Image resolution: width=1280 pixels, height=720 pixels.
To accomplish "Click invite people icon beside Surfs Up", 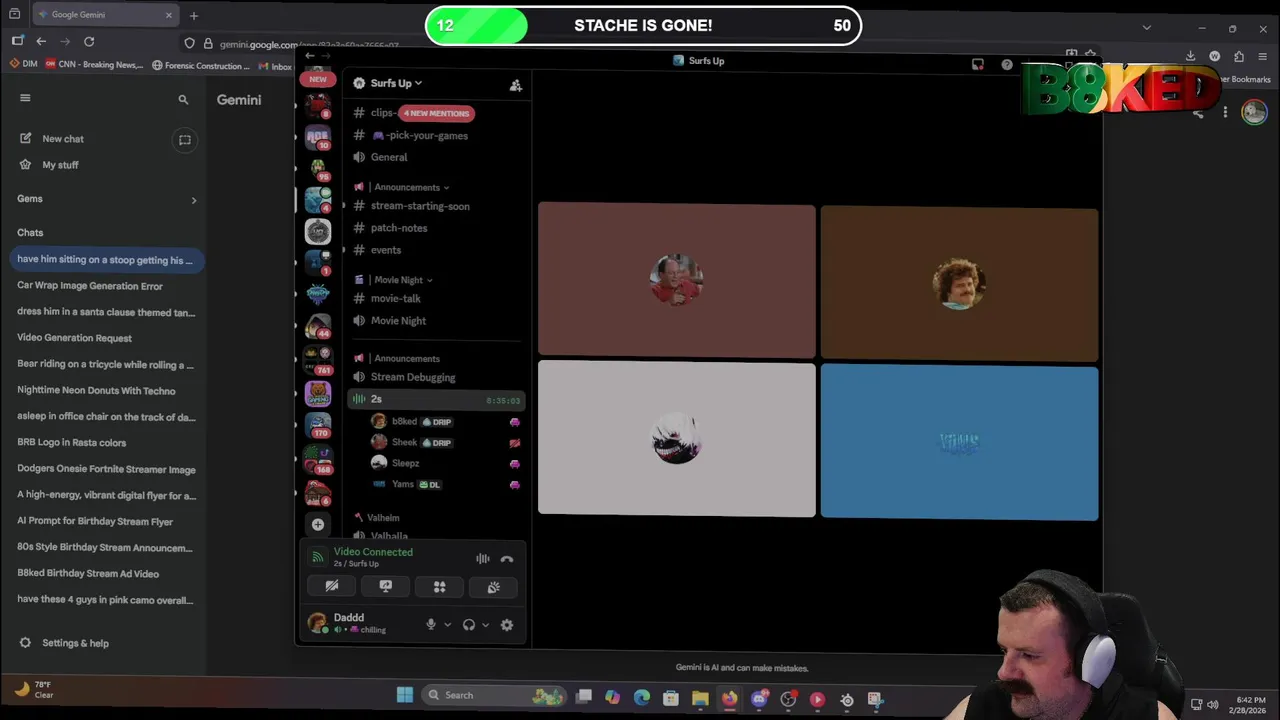I will (515, 85).
